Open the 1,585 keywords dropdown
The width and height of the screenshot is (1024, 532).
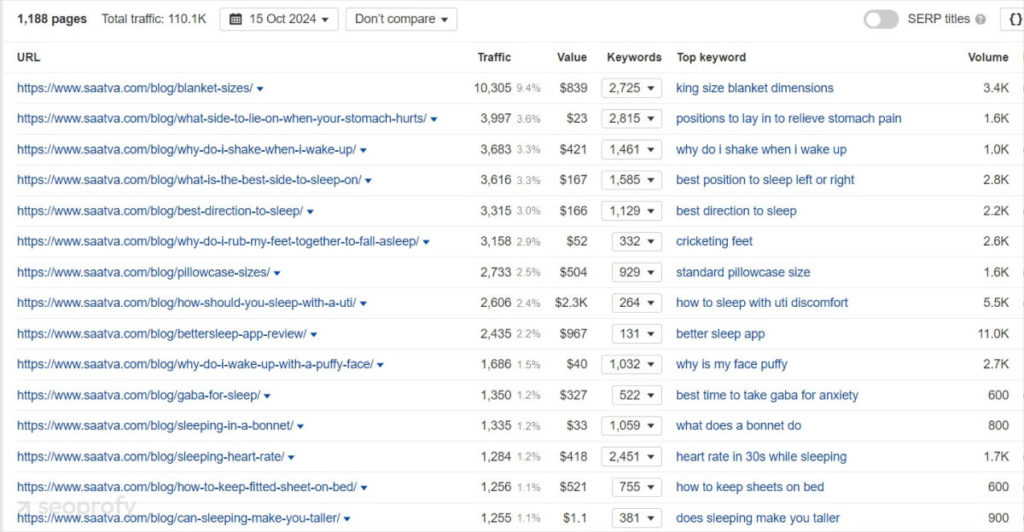pyautogui.click(x=632, y=180)
